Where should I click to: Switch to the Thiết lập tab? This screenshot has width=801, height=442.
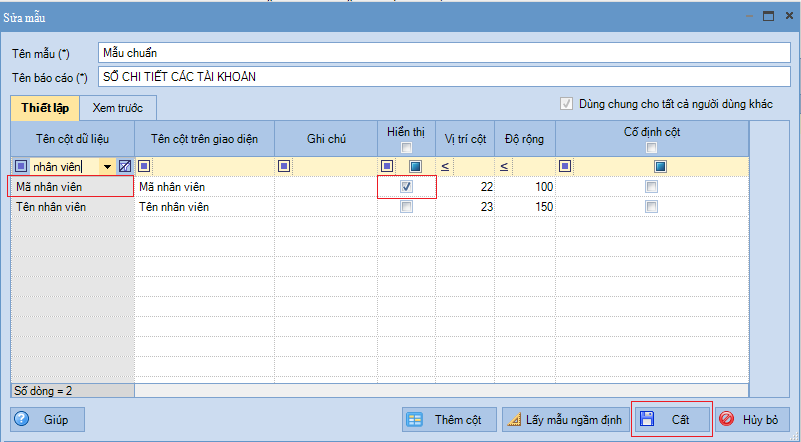point(45,108)
